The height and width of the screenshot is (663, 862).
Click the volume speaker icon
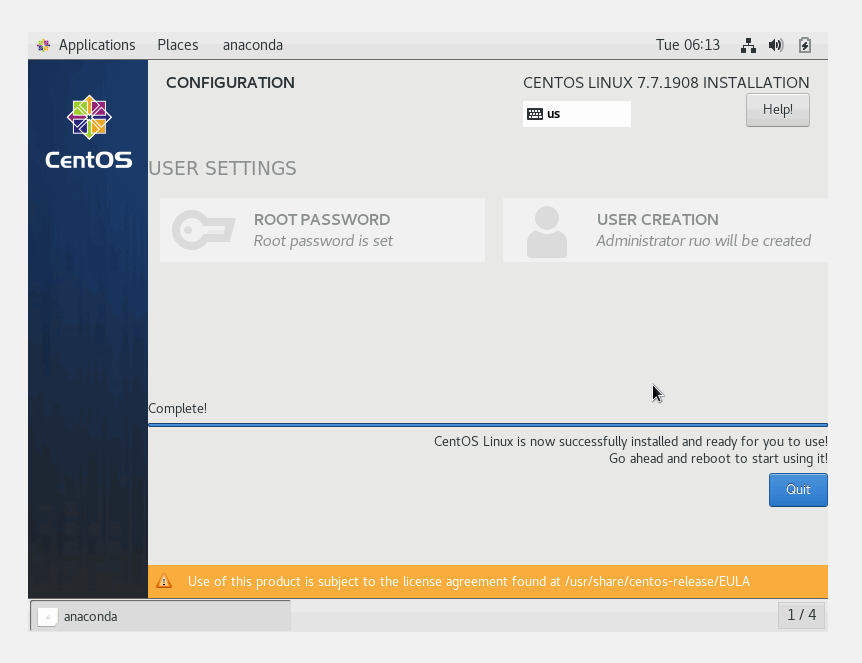[x=776, y=45]
